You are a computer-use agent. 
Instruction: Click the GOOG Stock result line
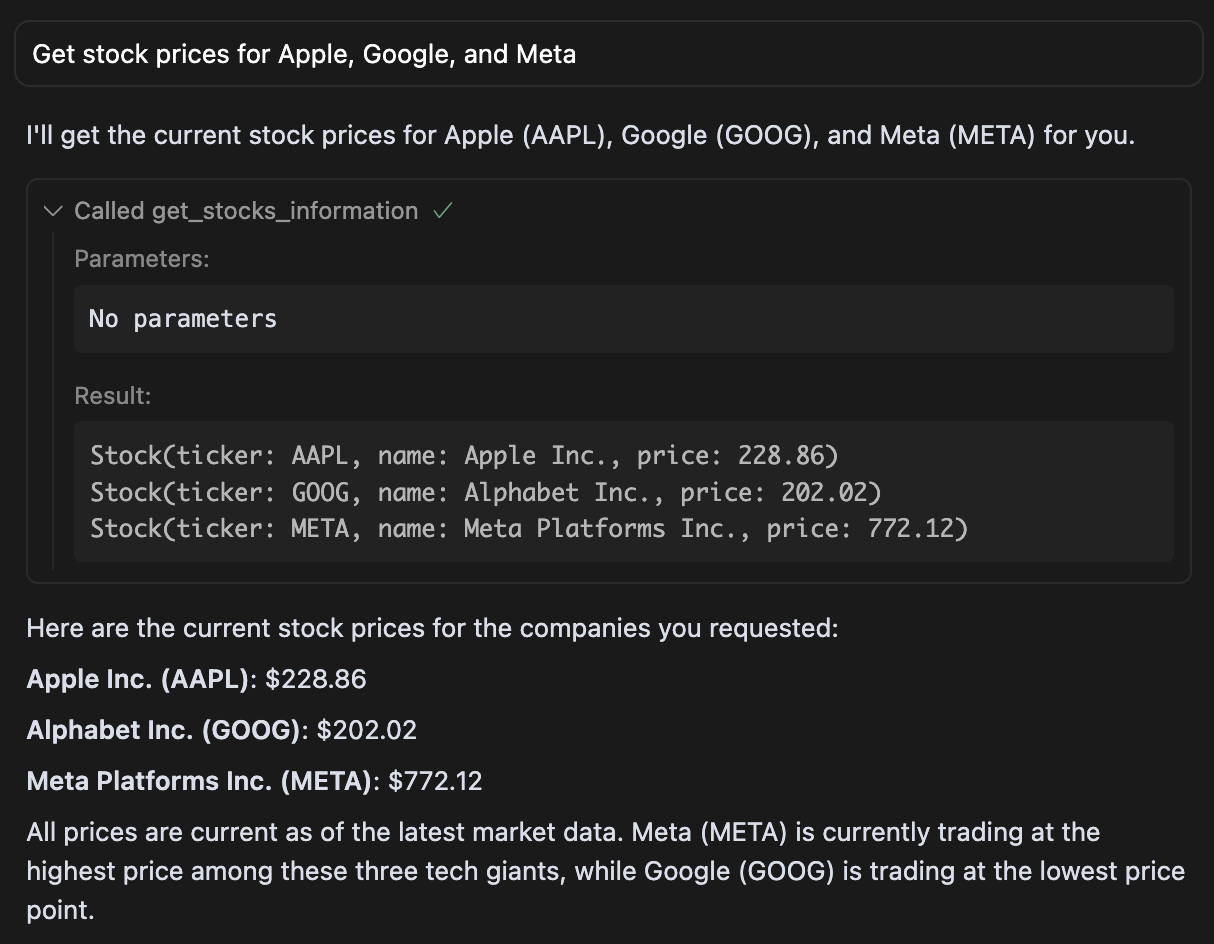[486, 492]
